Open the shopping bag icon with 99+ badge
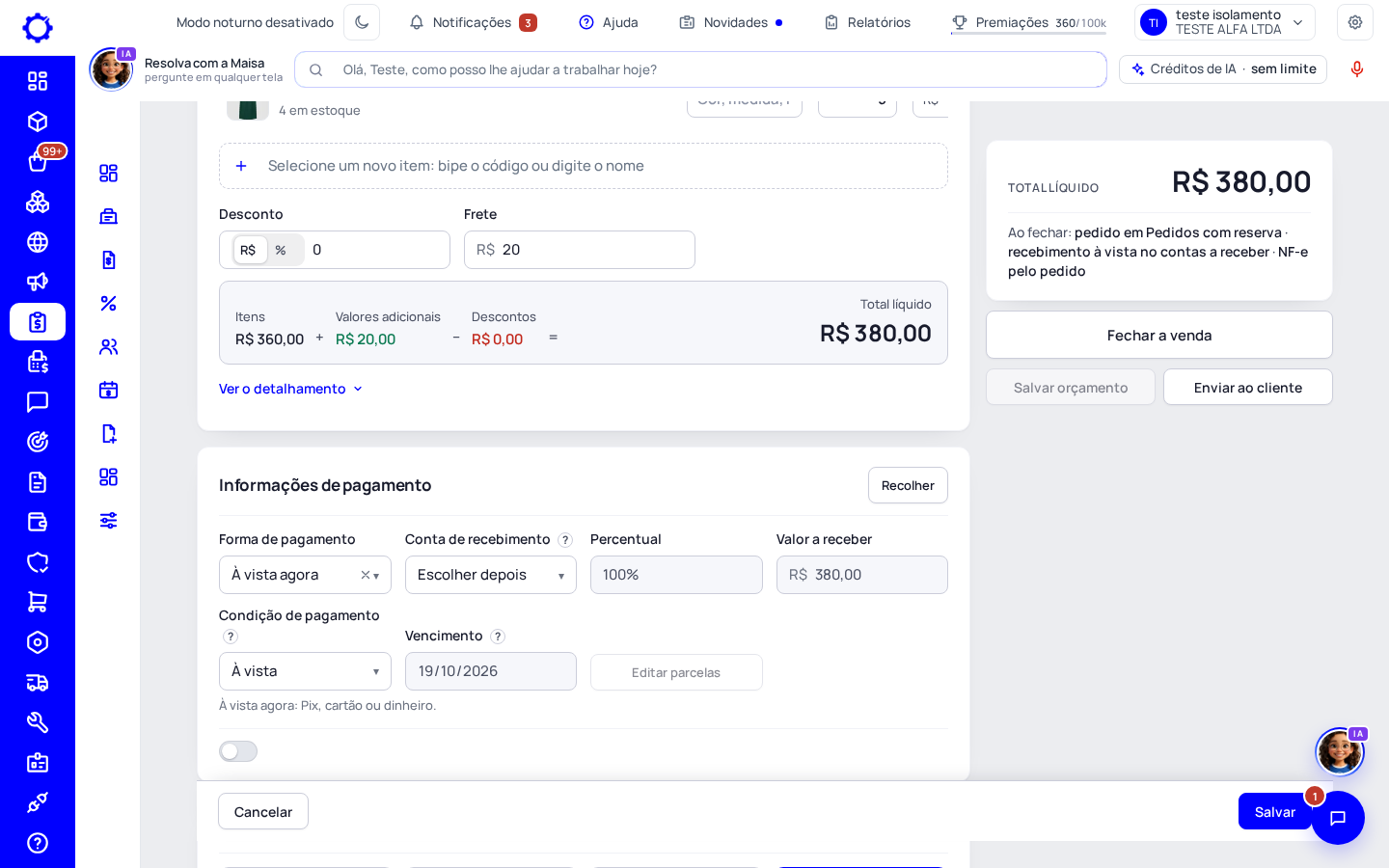Screen dimensions: 1389x868 (x=38, y=162)
